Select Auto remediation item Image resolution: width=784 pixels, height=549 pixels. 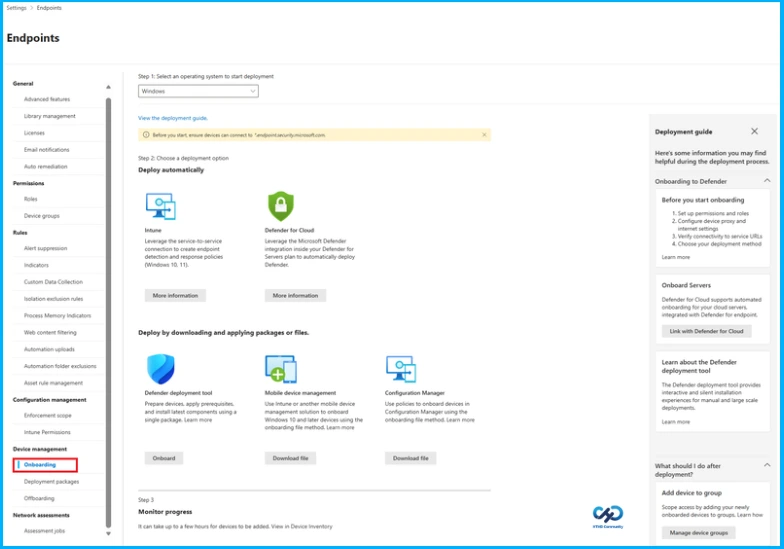[46, 166]
